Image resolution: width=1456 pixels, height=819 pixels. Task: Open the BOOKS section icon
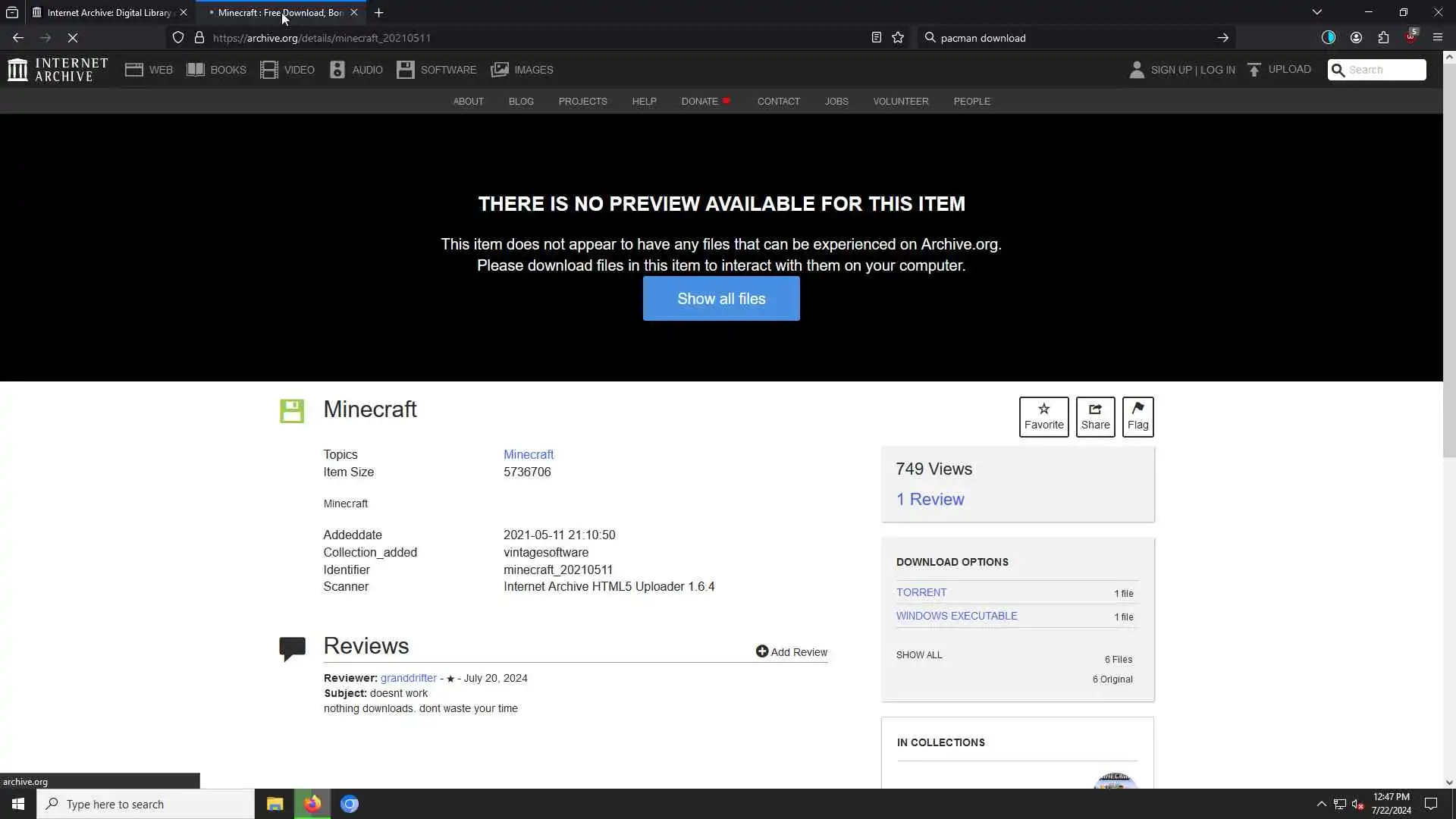tap(196, 70)
